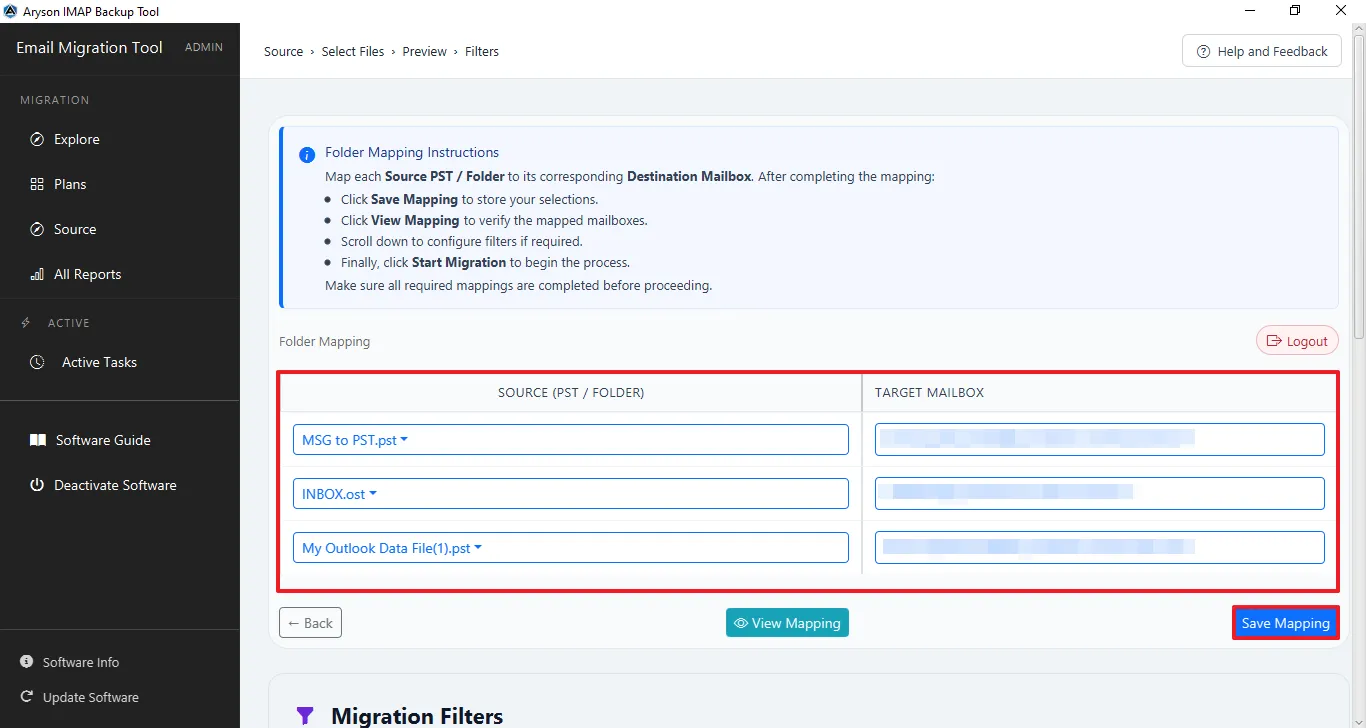Open the Explore compass icon in sidebar

pyautogui.click(x=37, y=139)
